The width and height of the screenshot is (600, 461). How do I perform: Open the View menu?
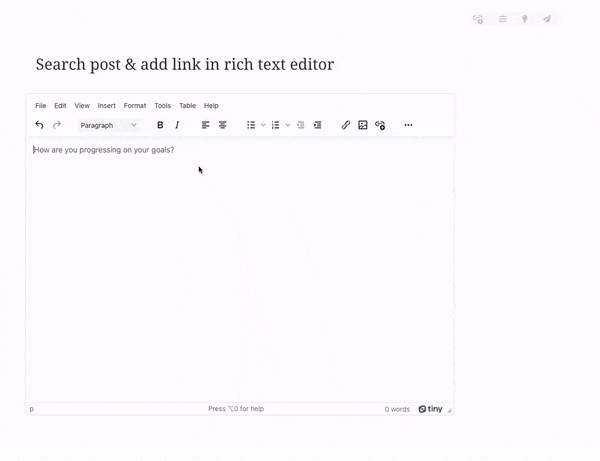[82, 106]
